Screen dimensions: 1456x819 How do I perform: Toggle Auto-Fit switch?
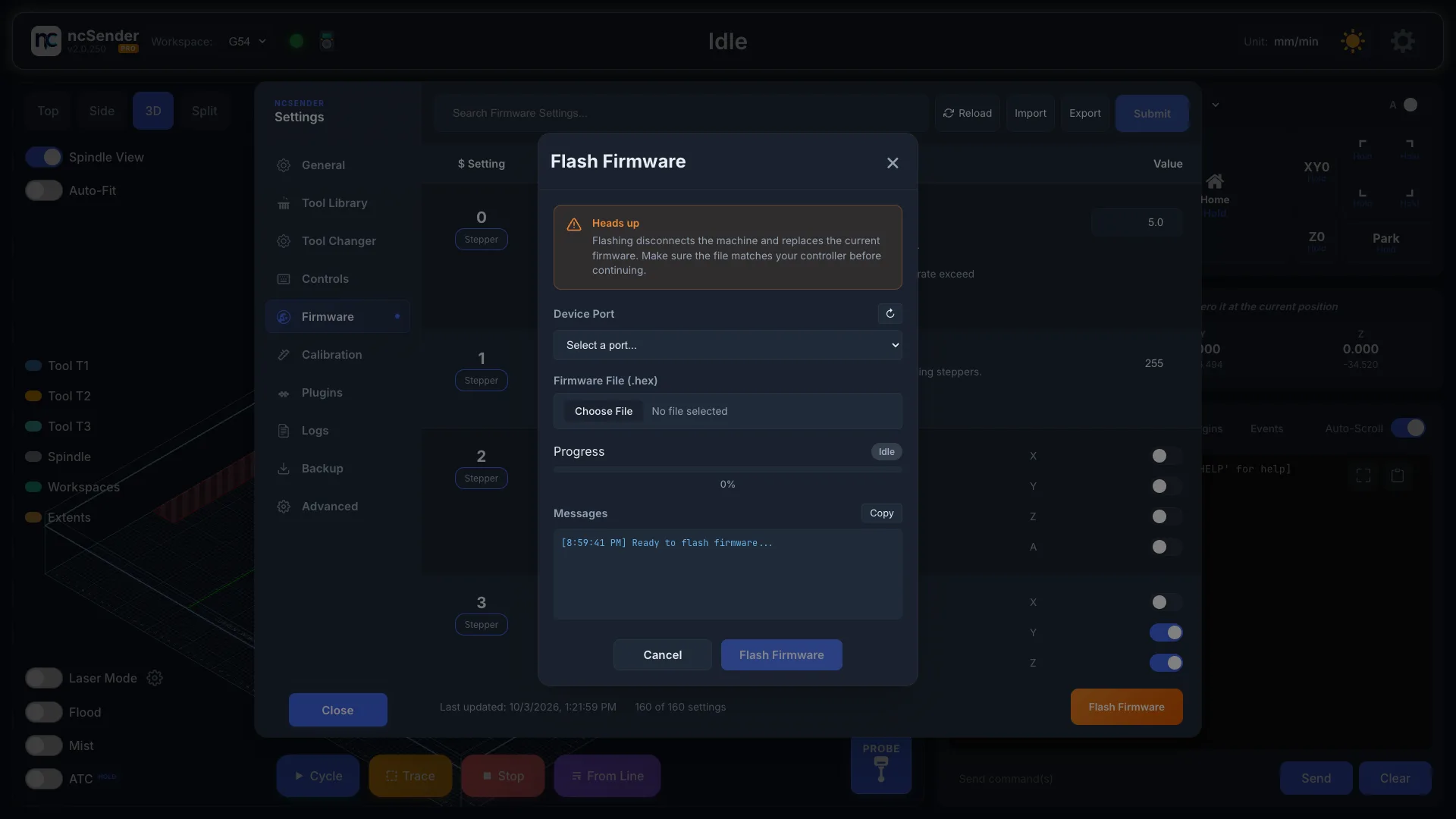pyautogui.click(x=44, y=190)
